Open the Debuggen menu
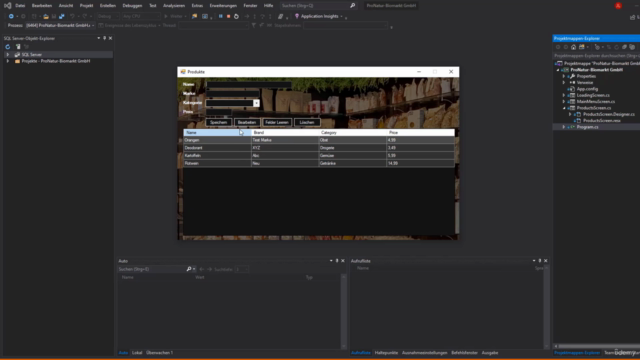640x360 pixels. 132,6
